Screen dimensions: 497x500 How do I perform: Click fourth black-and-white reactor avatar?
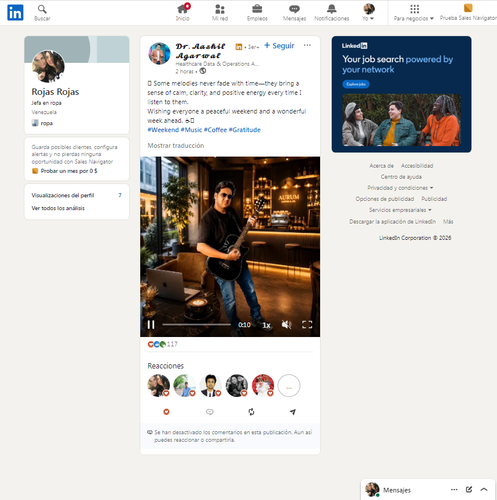(x=237, y=386)
